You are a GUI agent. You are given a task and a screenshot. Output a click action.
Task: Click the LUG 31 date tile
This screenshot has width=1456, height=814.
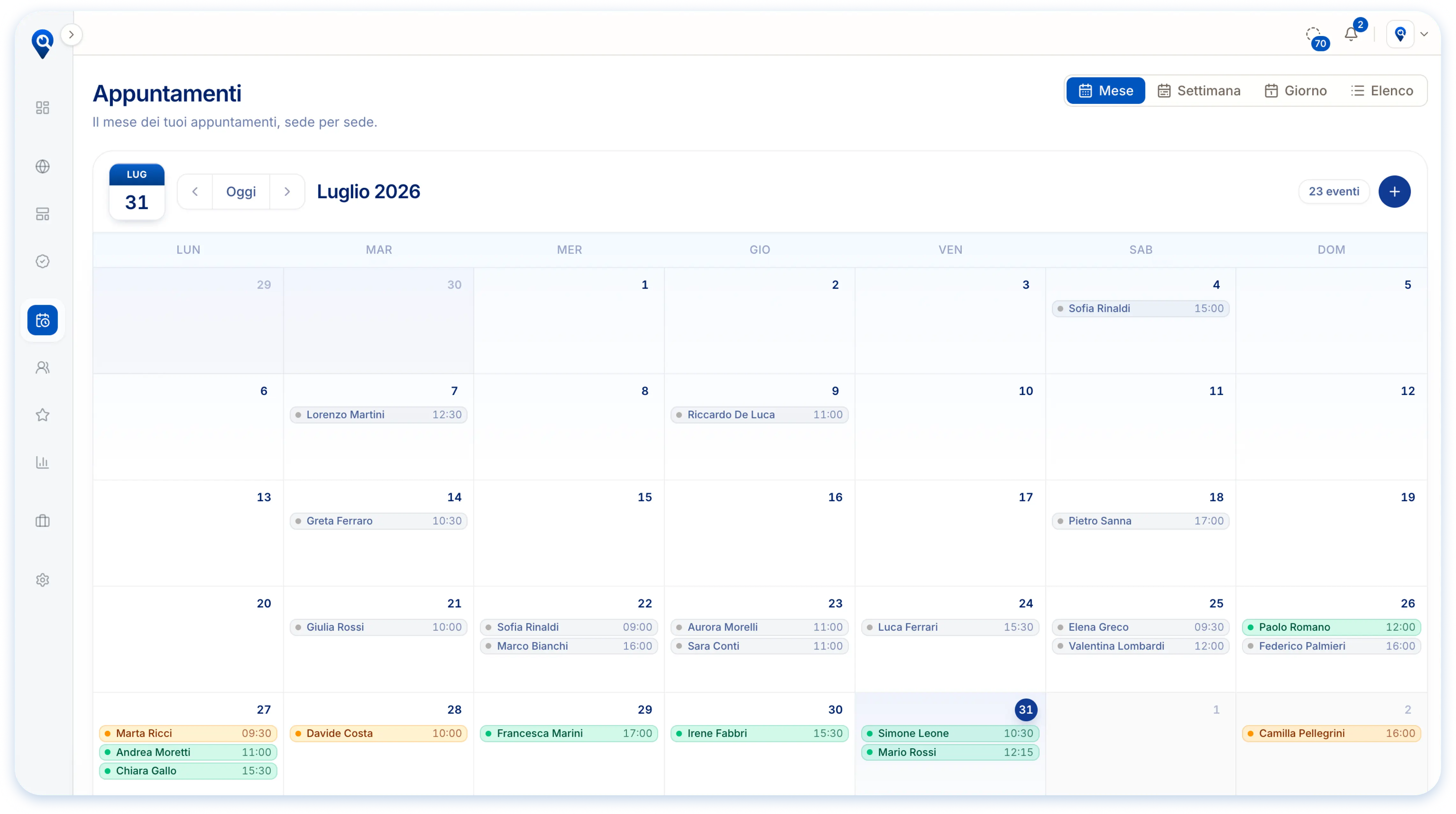click(x=137, y=192)
